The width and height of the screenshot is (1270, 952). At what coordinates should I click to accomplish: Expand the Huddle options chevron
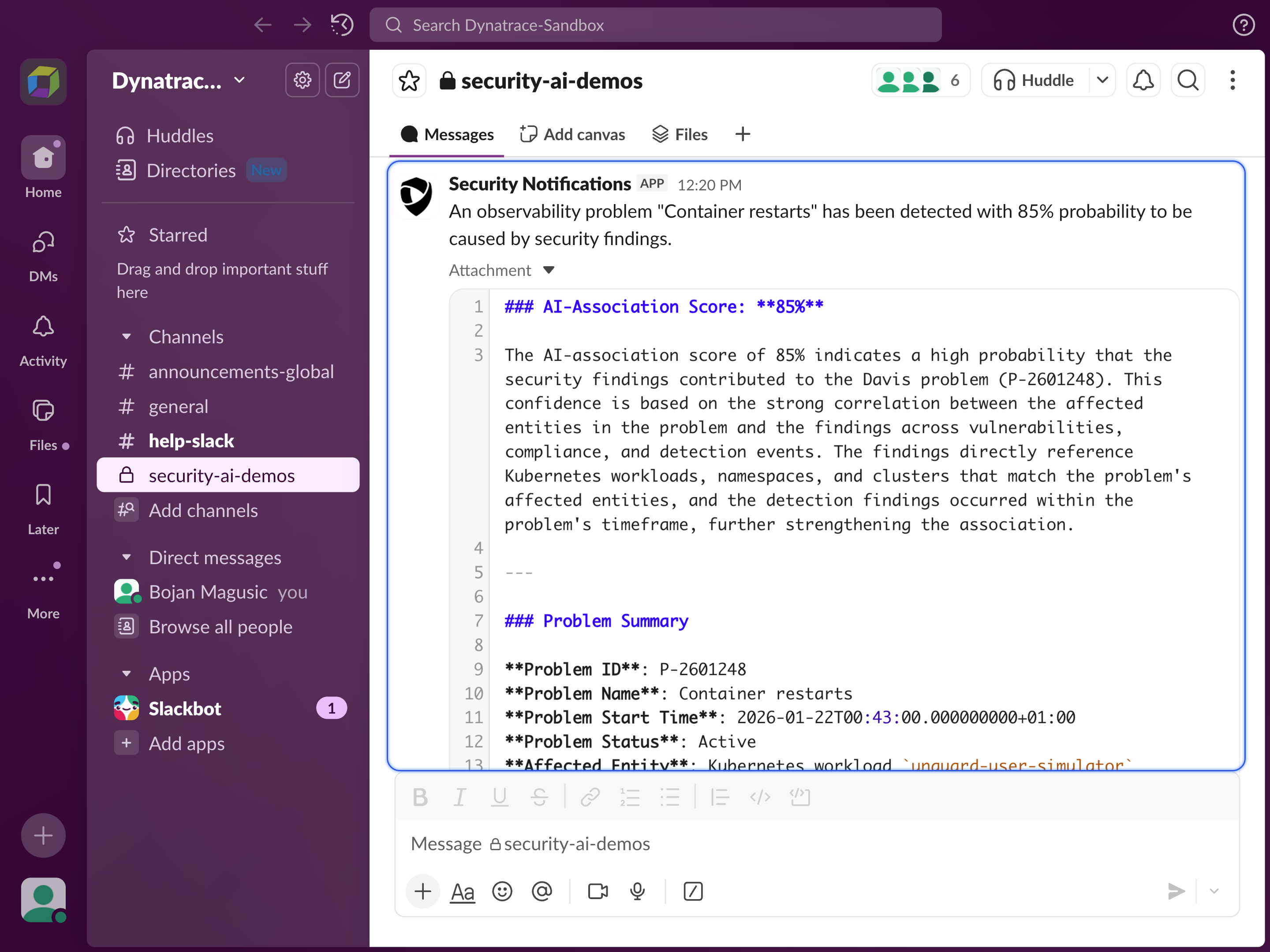[x=1102, y=80]
